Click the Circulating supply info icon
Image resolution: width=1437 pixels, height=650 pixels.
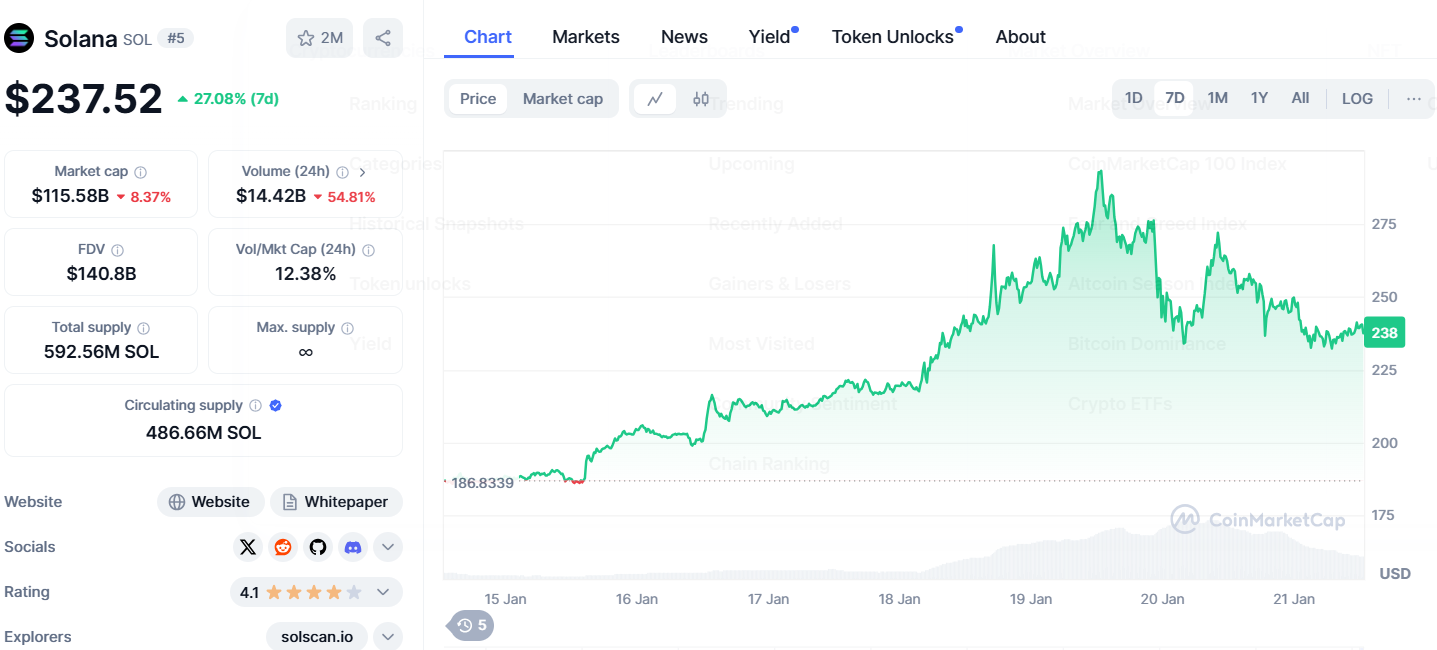[256, 406]
